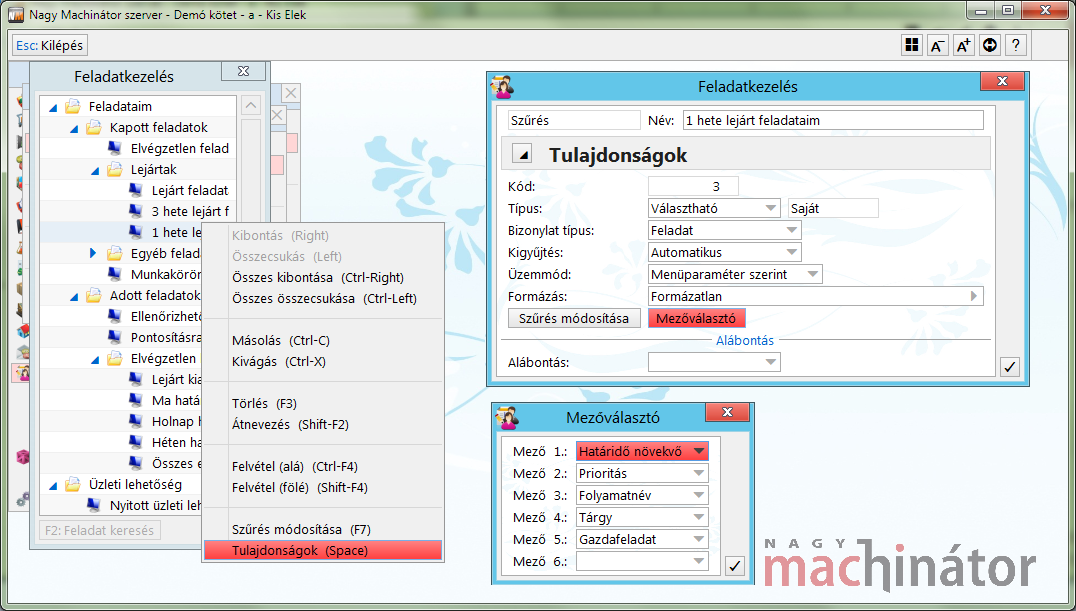Expand the Egyéb feladatok tree node
This screenshot has width=1076, height=611.
(x=93, y=253)
